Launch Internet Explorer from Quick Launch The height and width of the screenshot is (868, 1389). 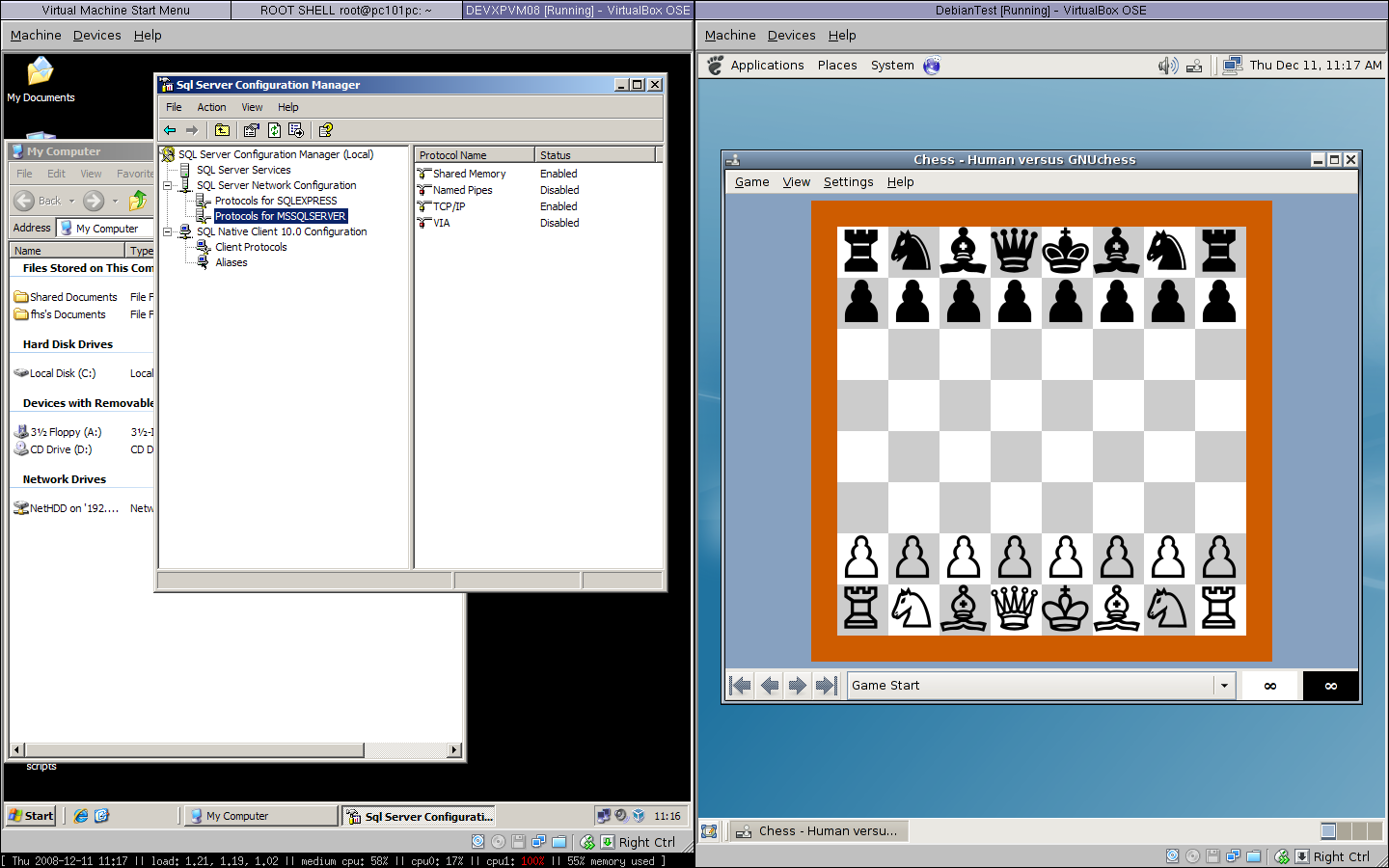coord(81,816)
